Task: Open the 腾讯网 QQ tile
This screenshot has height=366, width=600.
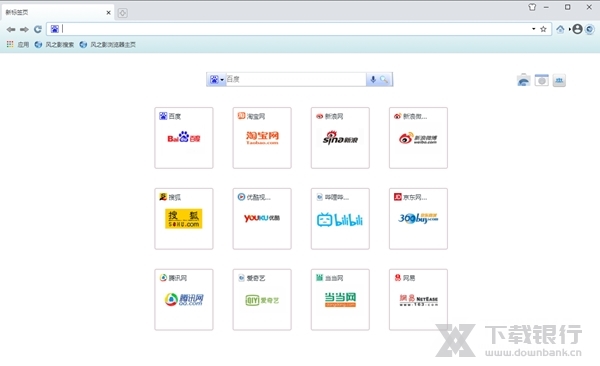Action: [x=184, y=299]
